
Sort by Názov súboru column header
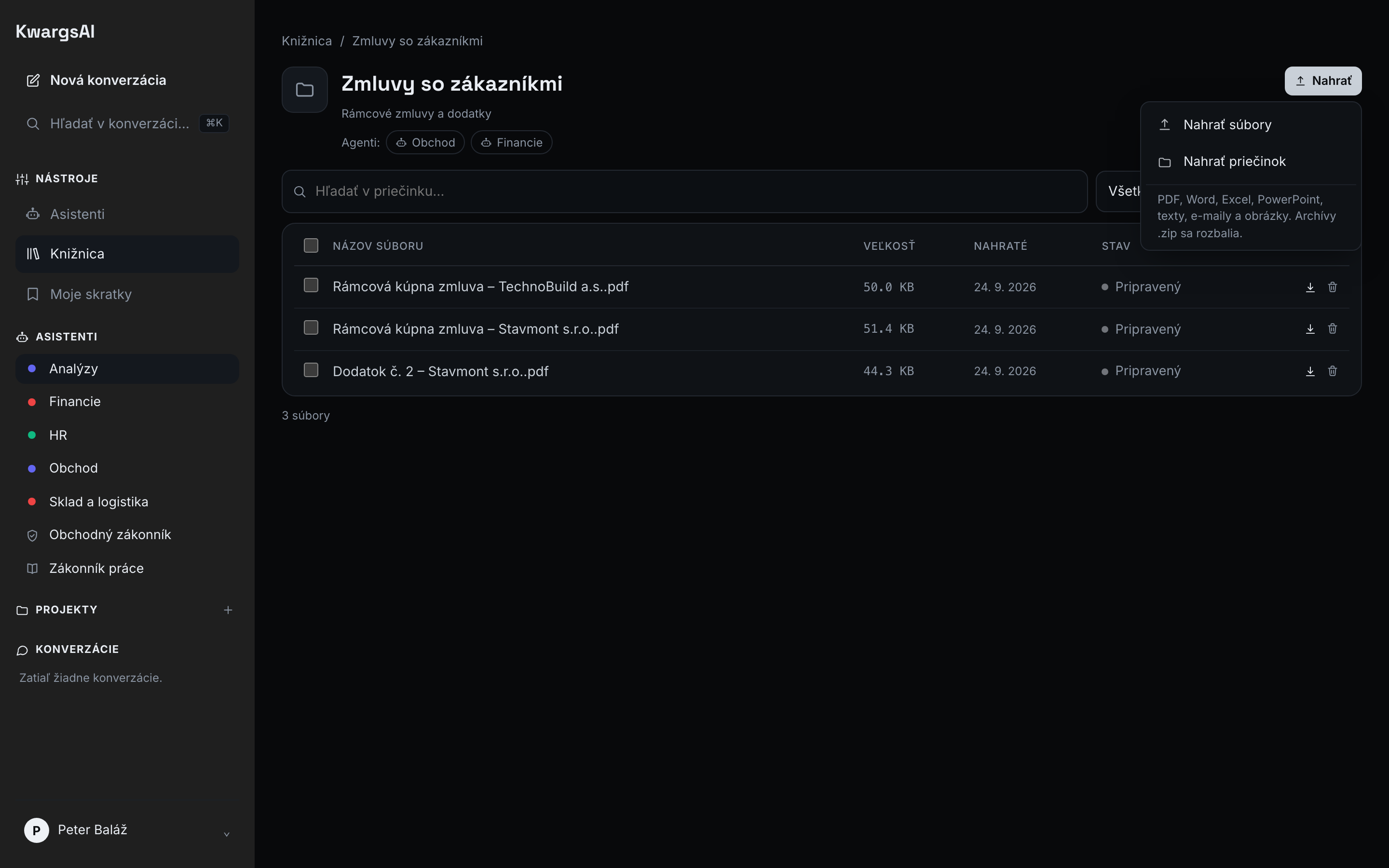[378, 246]
